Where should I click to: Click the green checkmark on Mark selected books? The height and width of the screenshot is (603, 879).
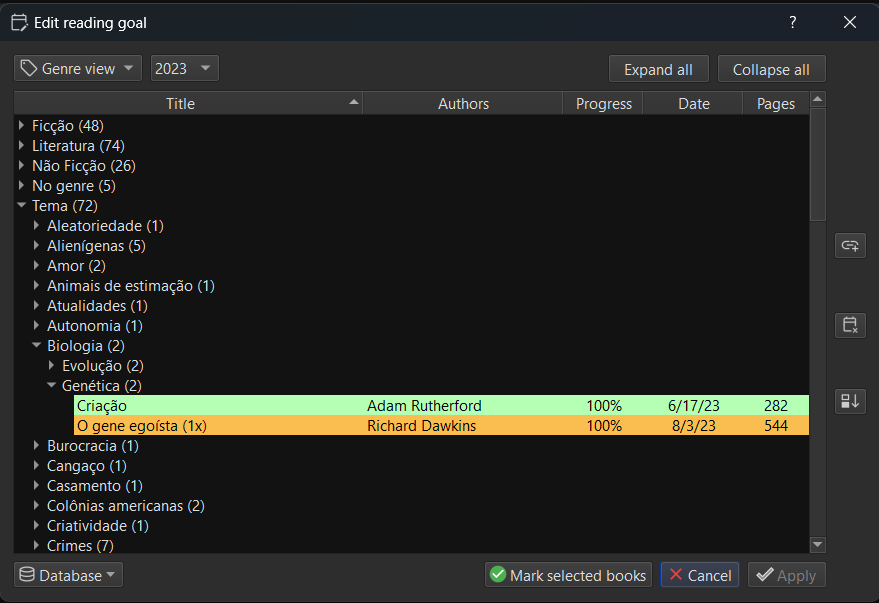click(498, 575)
